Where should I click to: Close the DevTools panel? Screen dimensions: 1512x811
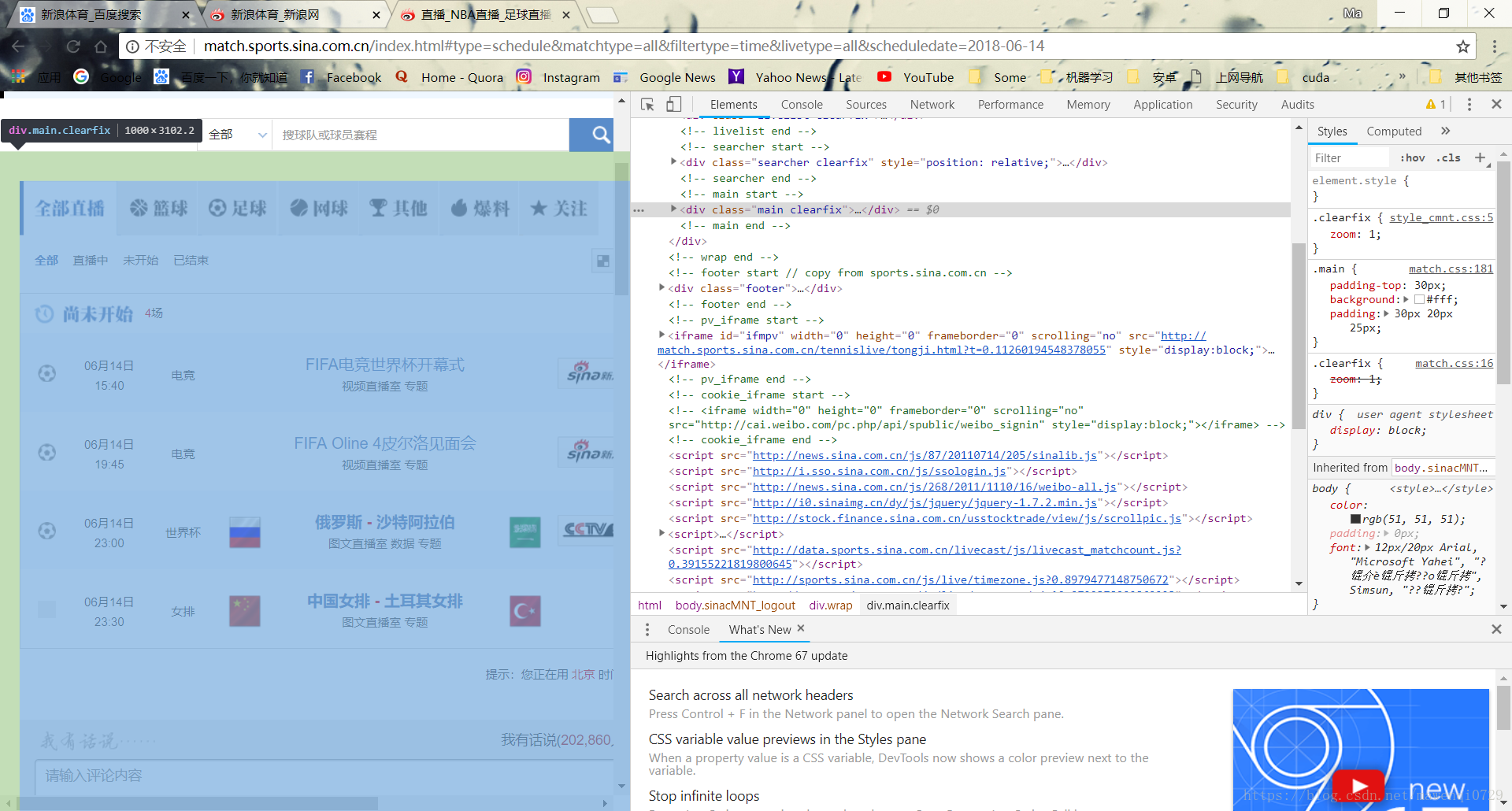(1496, 105)
